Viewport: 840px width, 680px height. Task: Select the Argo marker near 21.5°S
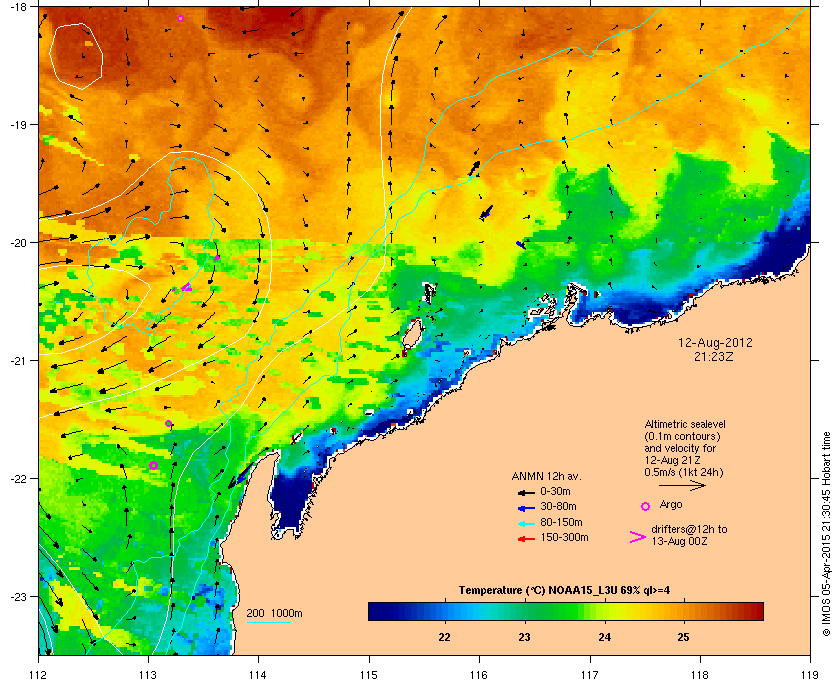(168, 423)
